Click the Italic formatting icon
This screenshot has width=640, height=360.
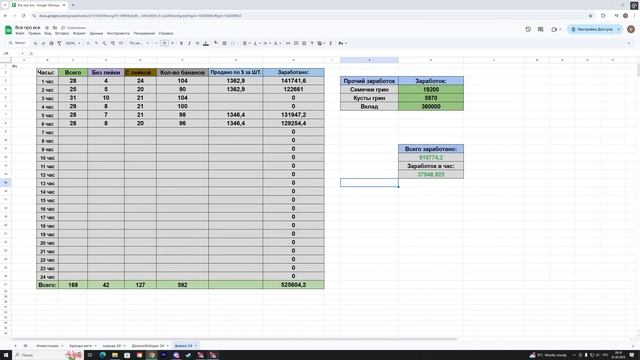click(x=189, y=43)
